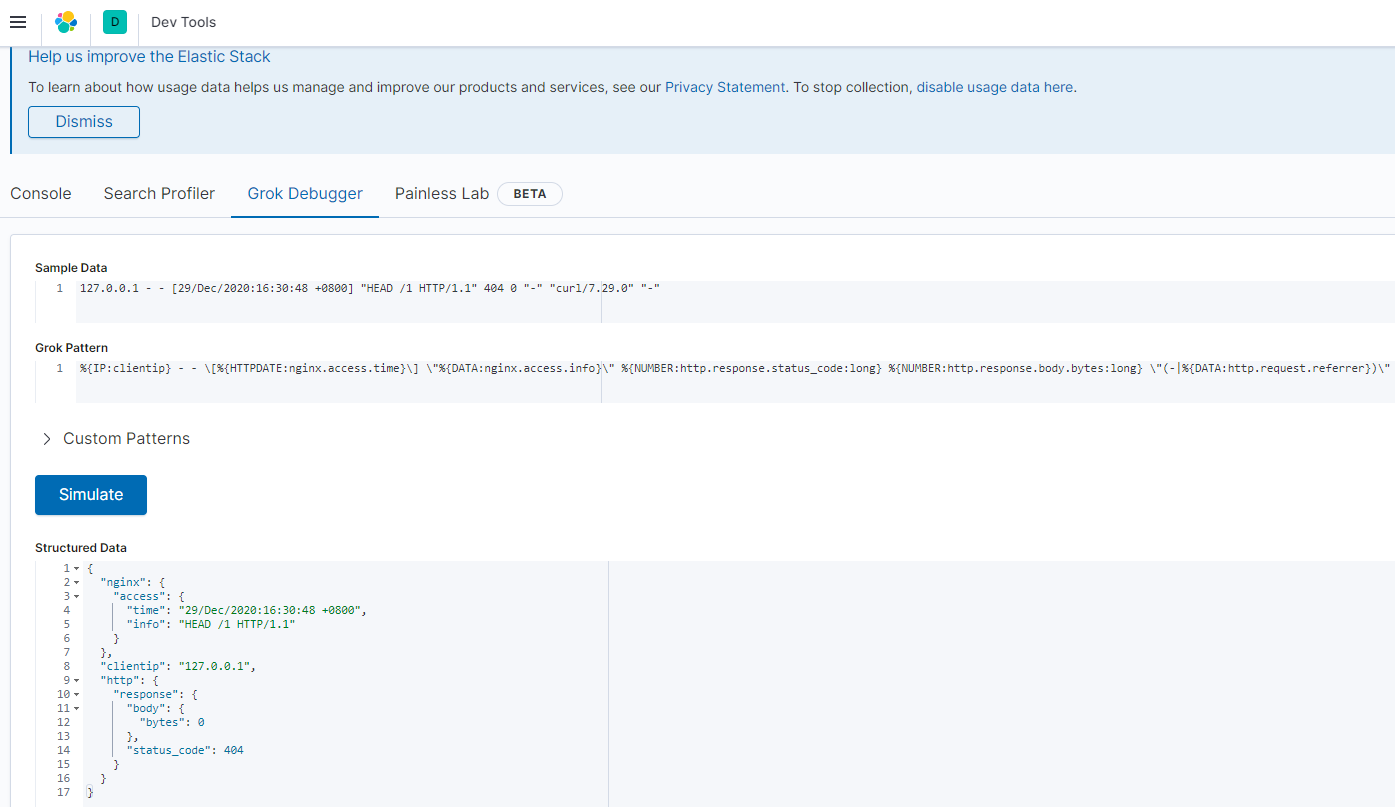Click the "time" value in structured data
This screenshot has height=807, width=1395.
(272, 610)
